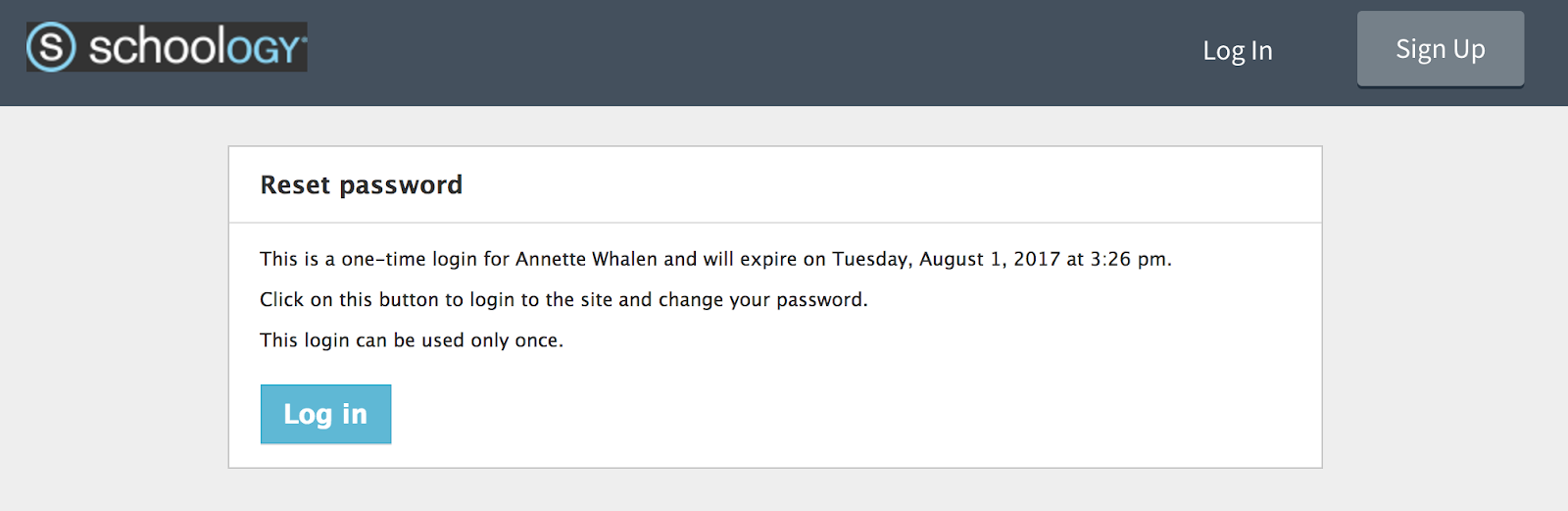Select the Reset password heading
Screen dimensions: 1568x511
click(361, 185)
